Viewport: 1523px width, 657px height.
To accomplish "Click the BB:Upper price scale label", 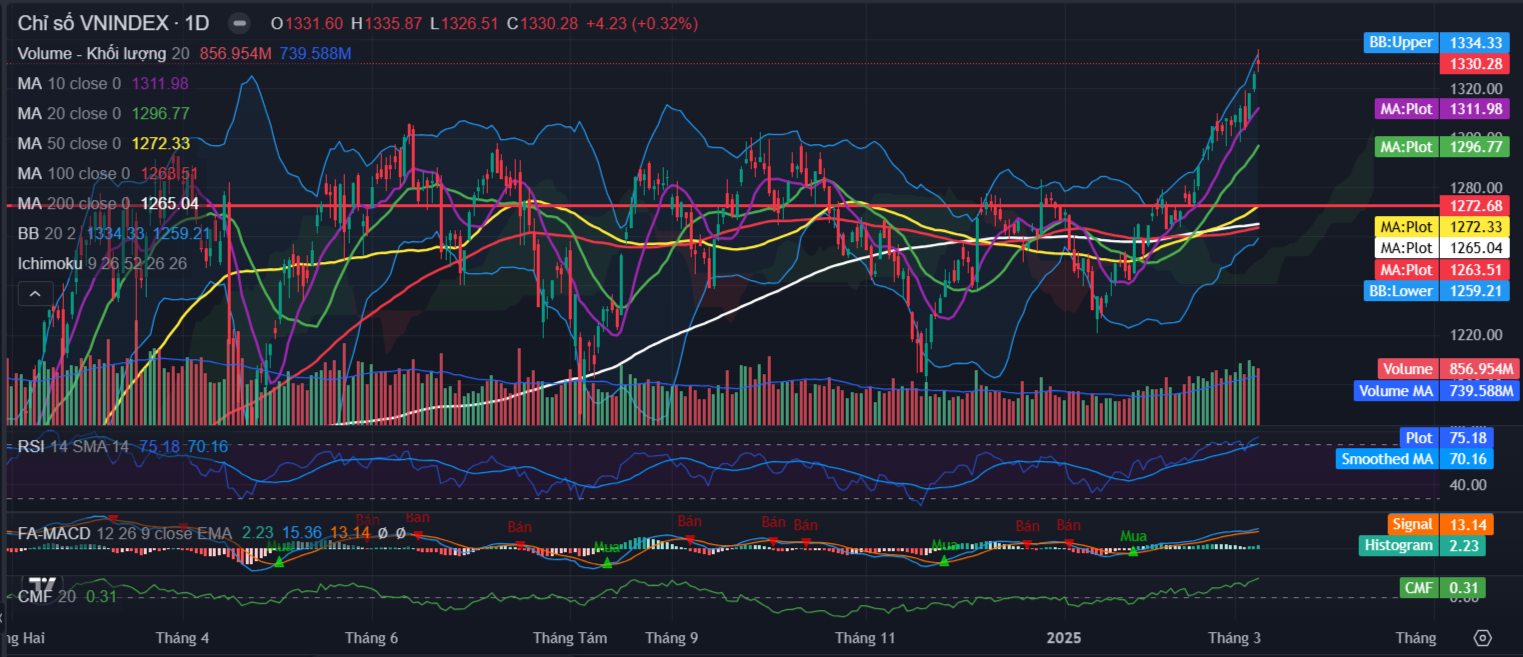I will pos(1400,43).
